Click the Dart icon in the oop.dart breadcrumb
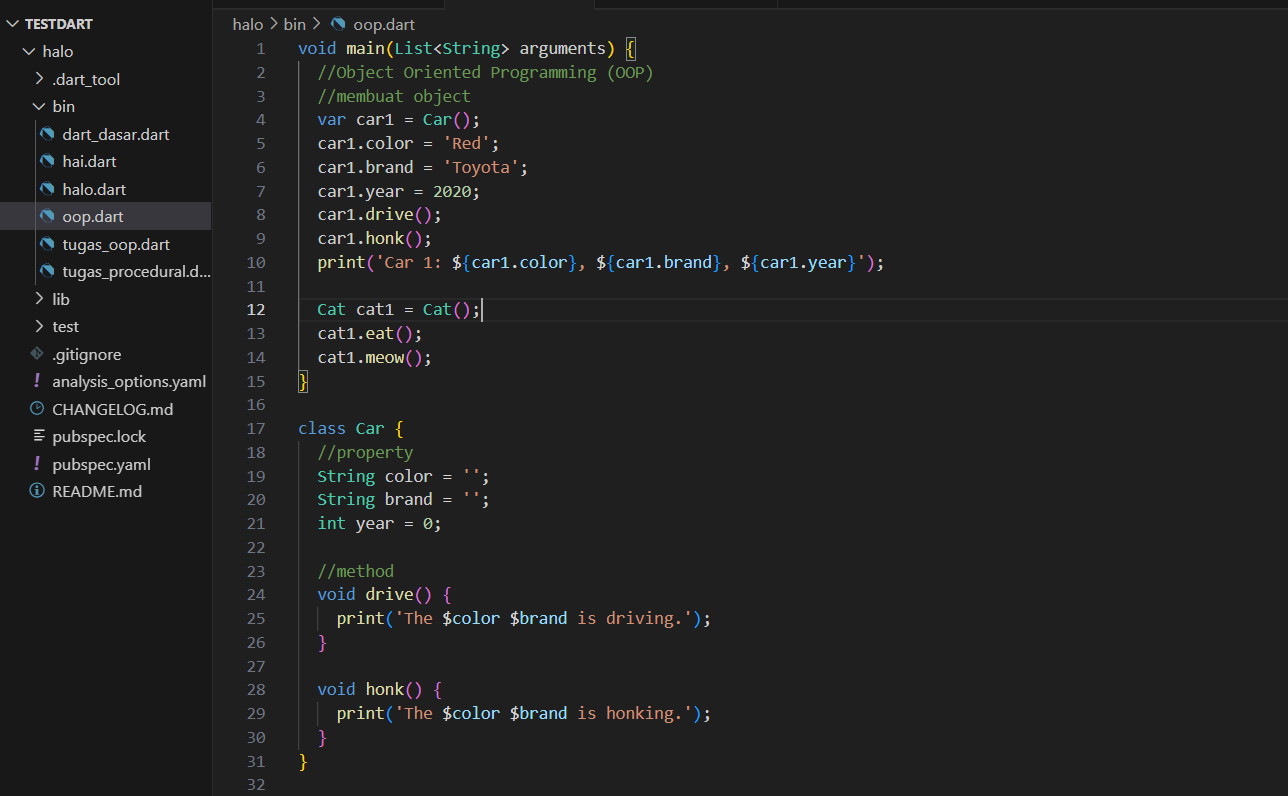The height and width of the screenshot is (796, 1288). (x=338, y=24)
